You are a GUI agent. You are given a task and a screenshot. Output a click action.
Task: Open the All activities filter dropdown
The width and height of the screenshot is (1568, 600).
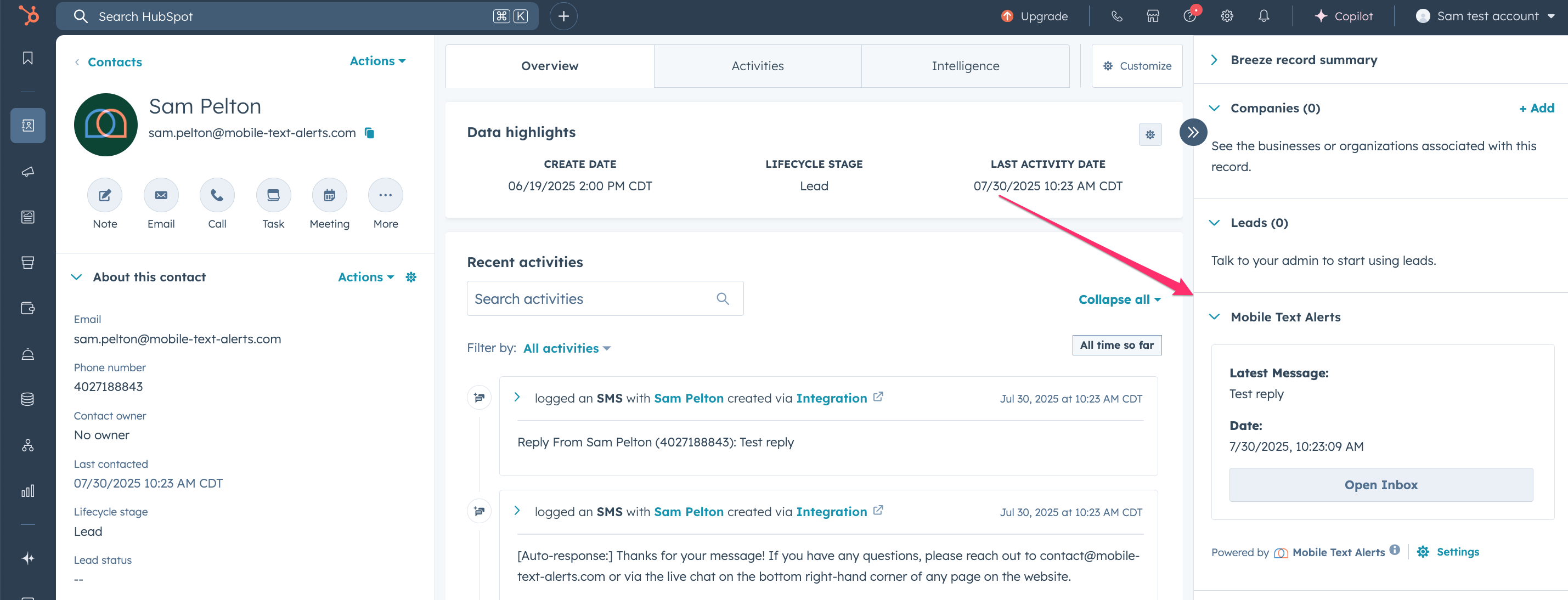click(567, 349)
